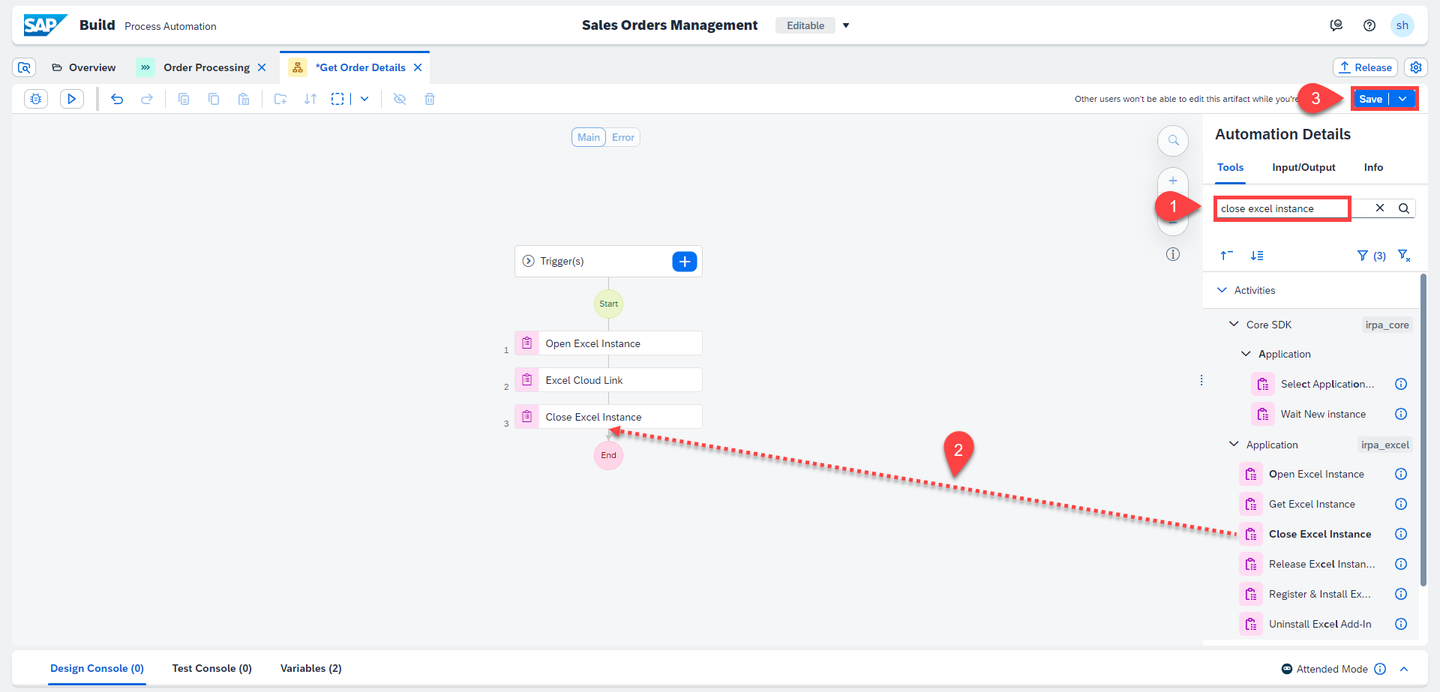Open the Info tab in Automation Details
This screenshot has width=1440, height=692.
pos(1373,167)
